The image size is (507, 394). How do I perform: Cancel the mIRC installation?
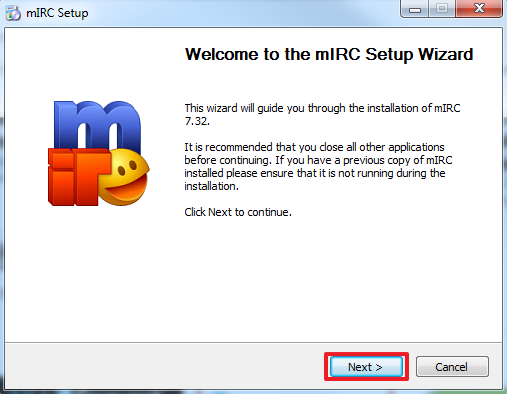coord(452,367)
